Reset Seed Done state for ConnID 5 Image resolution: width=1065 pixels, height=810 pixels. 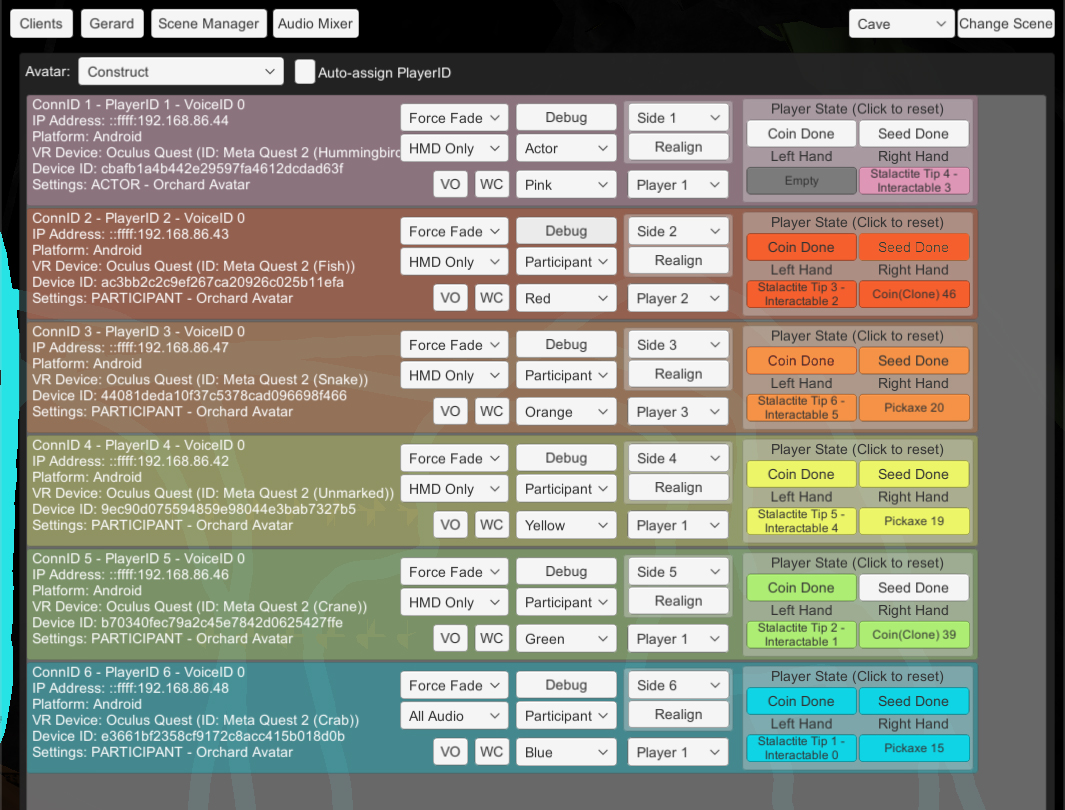(x=914, y=587)
